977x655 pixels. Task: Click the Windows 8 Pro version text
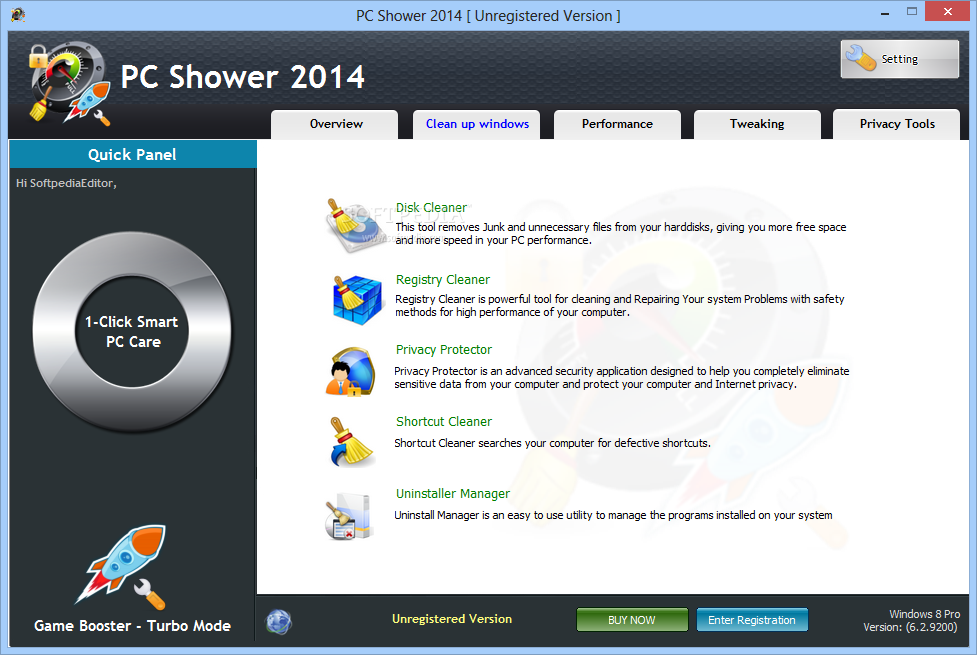(911, 621)
